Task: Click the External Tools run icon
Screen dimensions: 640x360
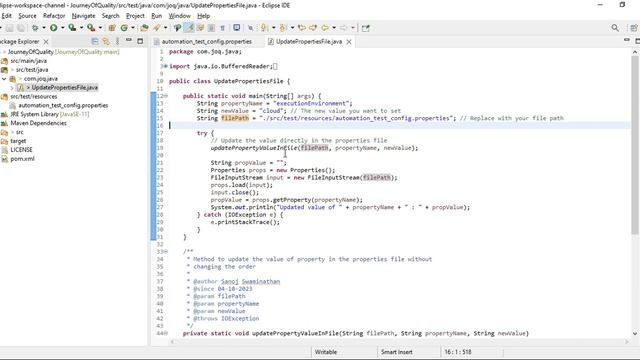Action: pos(91,28)
